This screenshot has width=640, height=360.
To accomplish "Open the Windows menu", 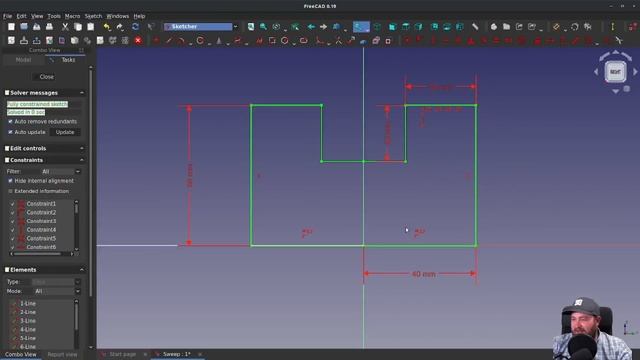I will 118,16.
